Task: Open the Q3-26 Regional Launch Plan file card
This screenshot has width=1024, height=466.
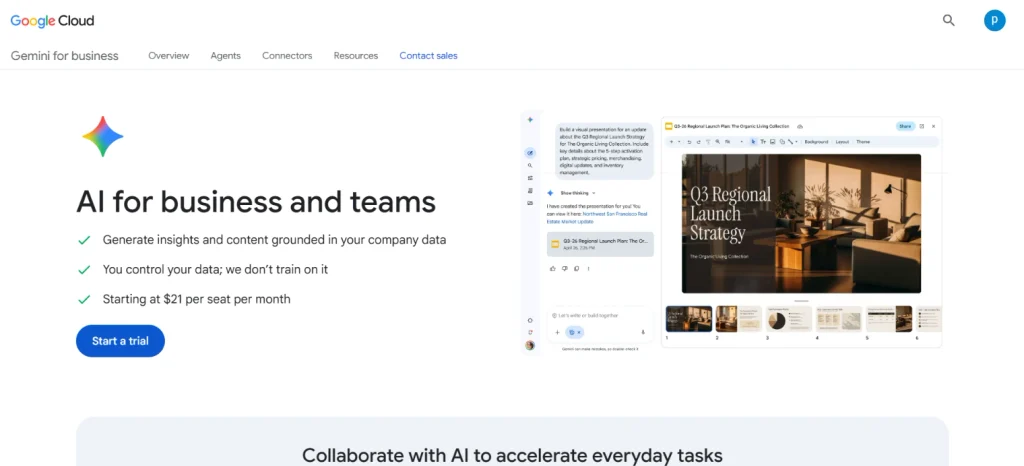Action: click(600, 244)
